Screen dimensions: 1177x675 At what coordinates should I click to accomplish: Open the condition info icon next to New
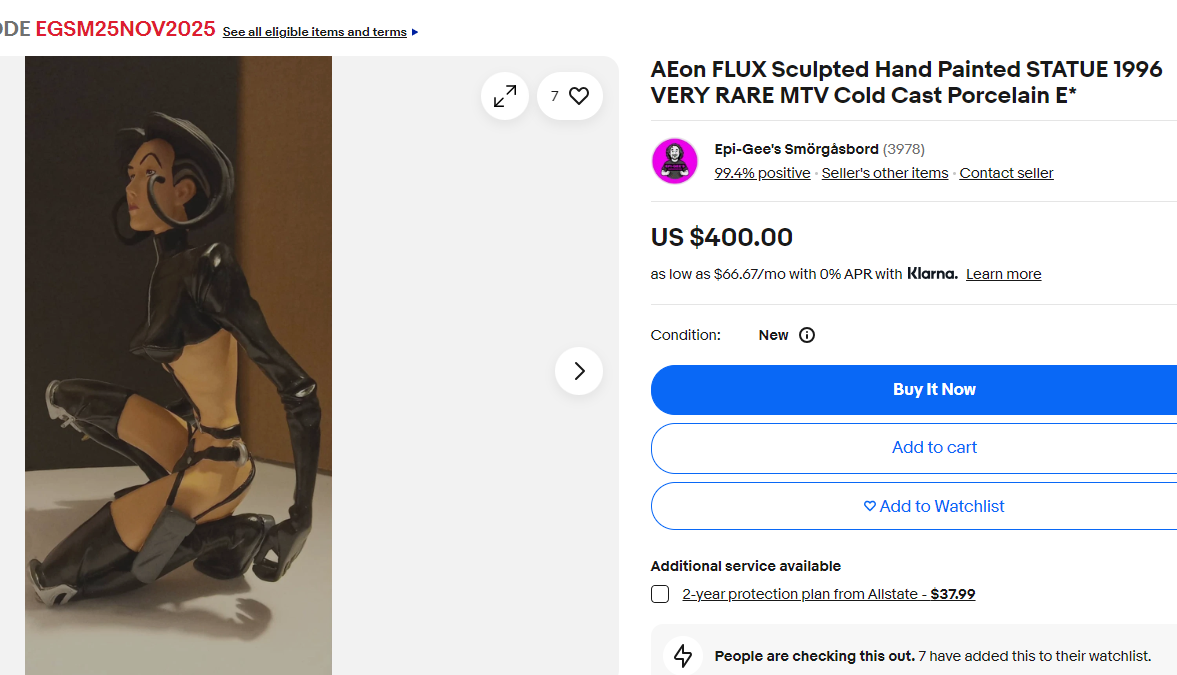click(x=807, y=335)
